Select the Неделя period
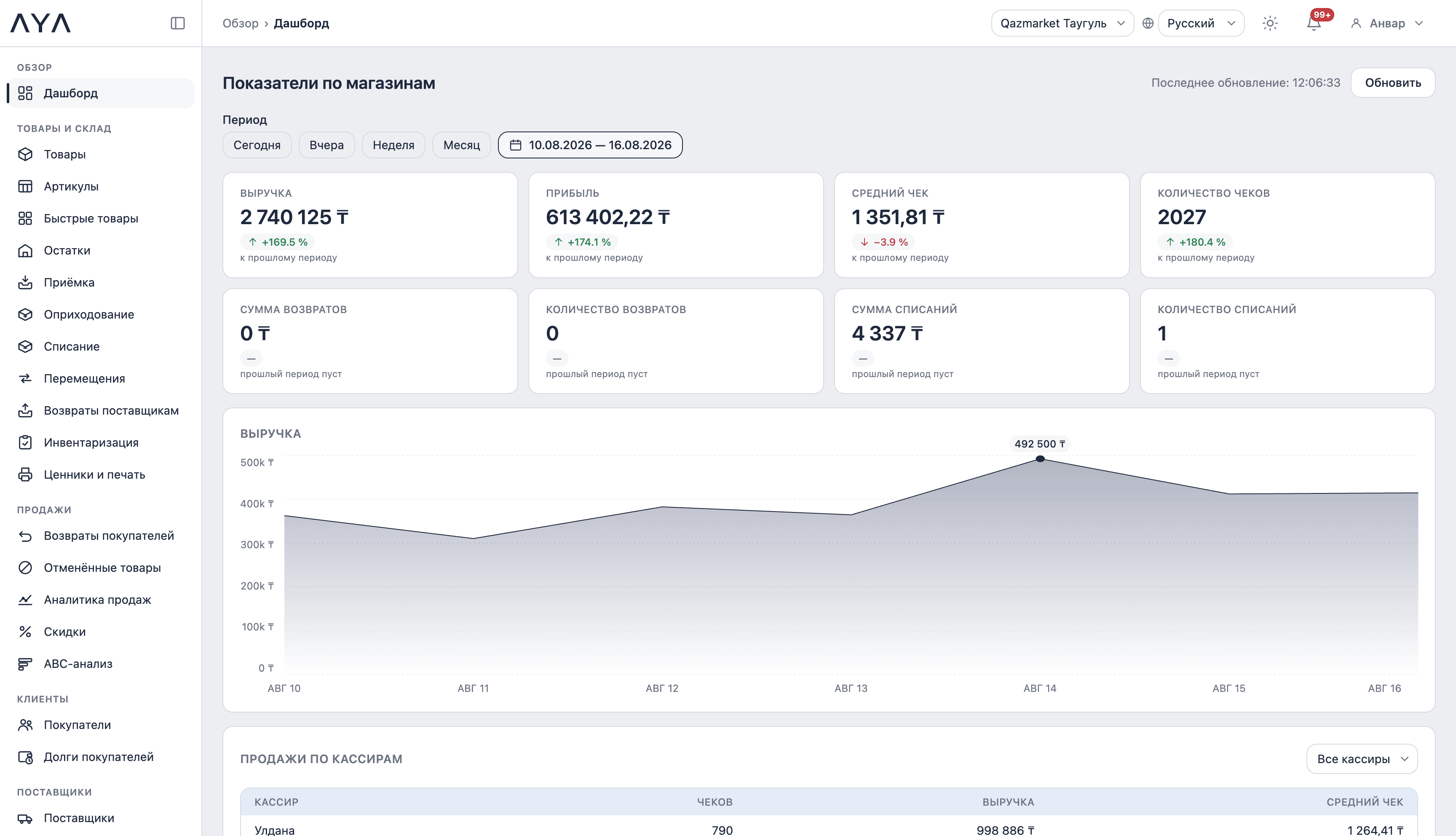 point(393,145)
